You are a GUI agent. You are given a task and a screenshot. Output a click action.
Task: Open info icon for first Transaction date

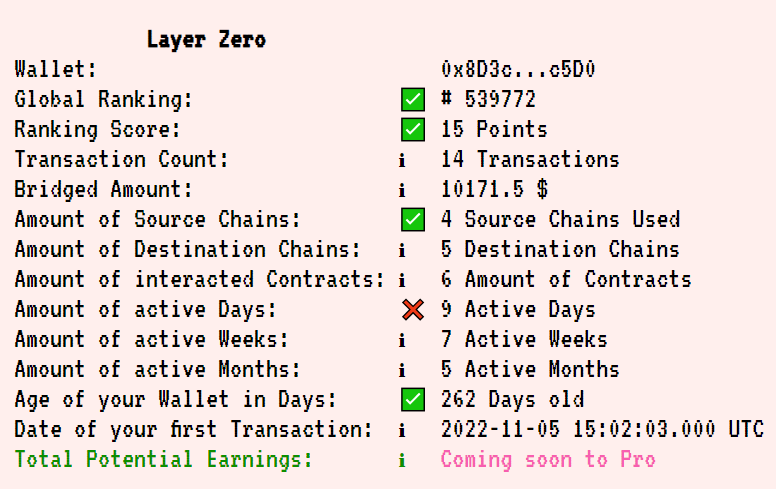402,430
